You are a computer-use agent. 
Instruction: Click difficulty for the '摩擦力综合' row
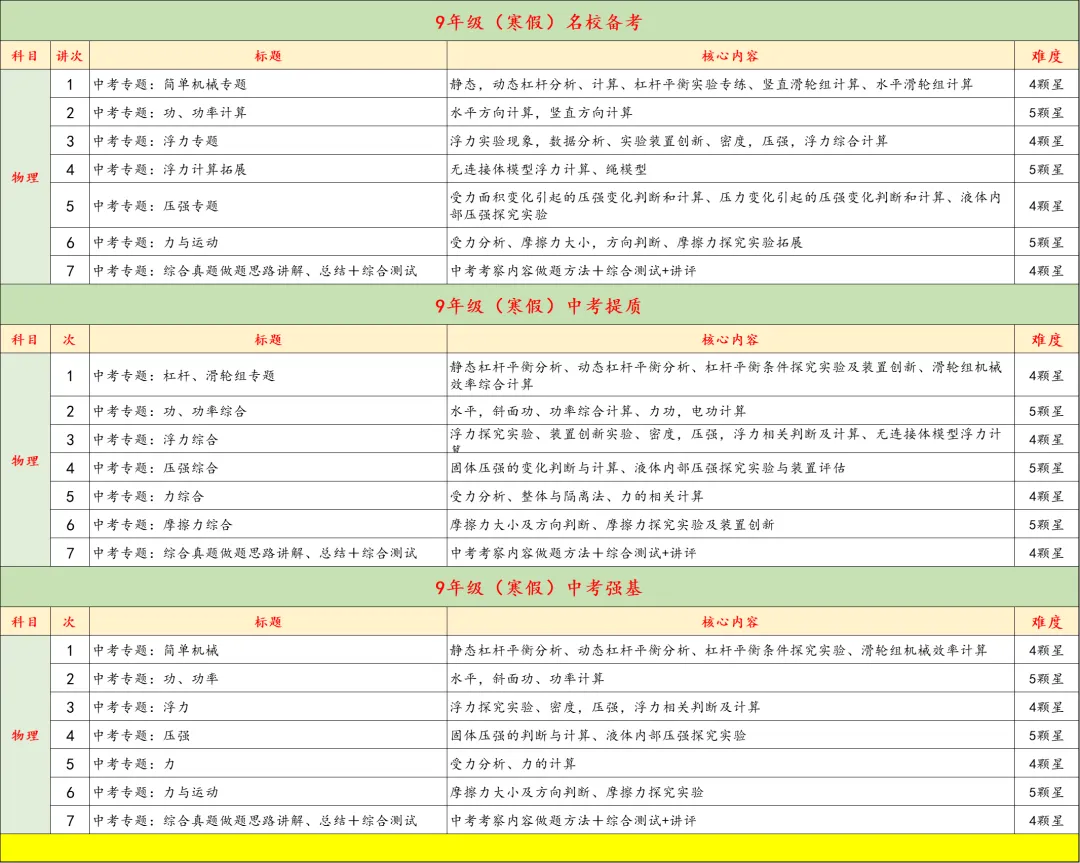(x=1046, y=525)
